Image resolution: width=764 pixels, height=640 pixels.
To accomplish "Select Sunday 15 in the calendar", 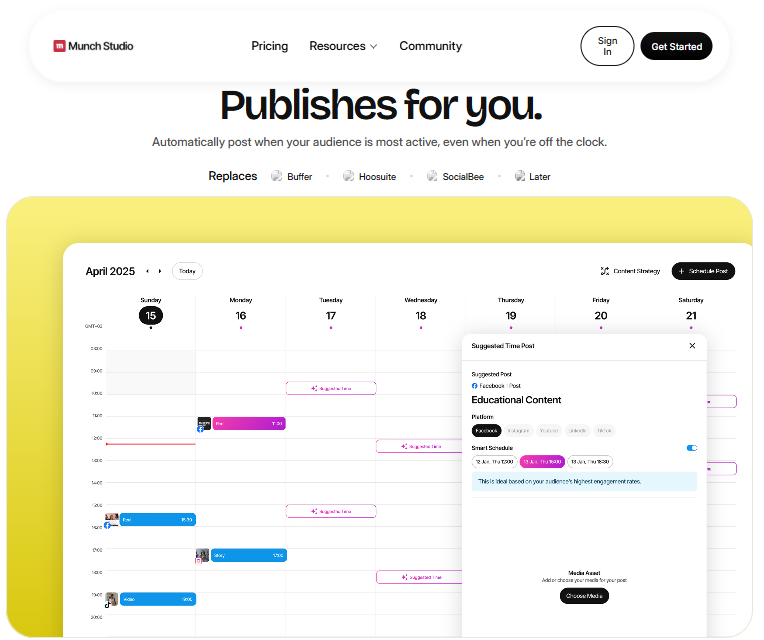I will click(151, 316).
